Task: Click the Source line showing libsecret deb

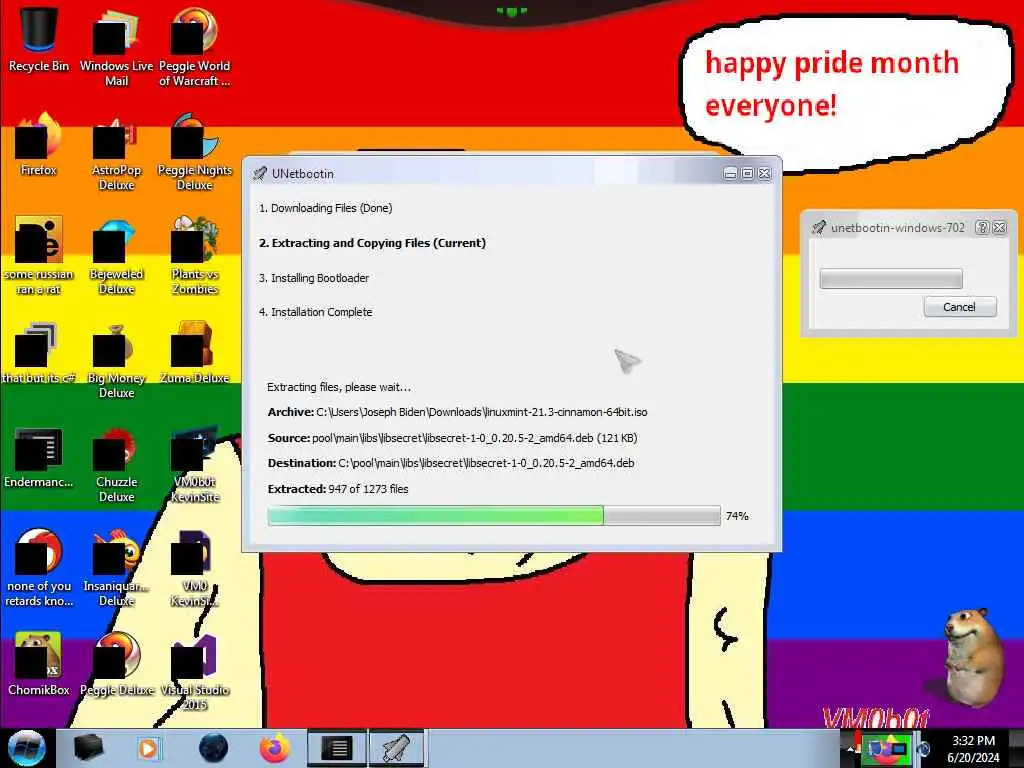Action: (452, 438)
